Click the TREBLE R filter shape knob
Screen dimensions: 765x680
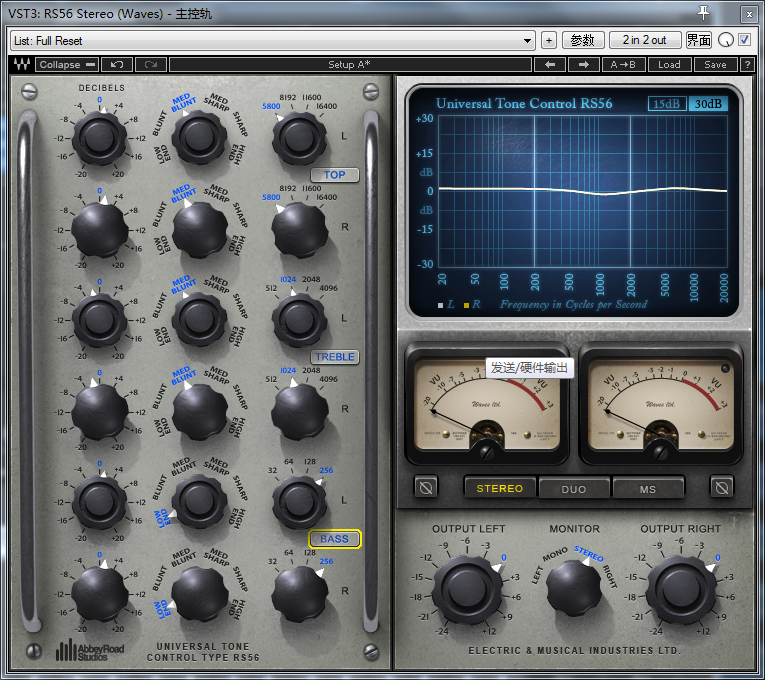coord(200,411)
